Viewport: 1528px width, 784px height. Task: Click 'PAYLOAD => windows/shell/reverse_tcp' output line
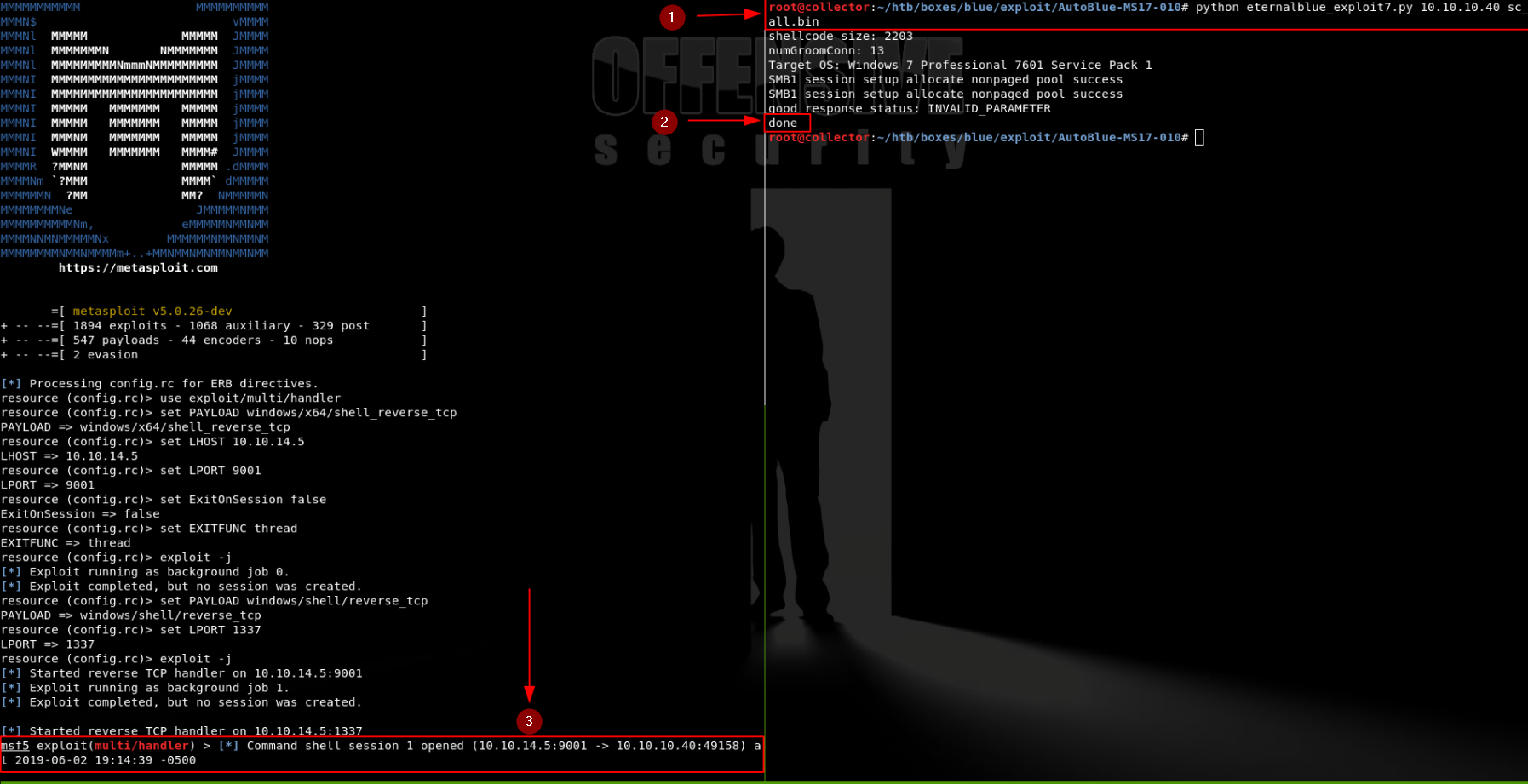tap(131, 615)
